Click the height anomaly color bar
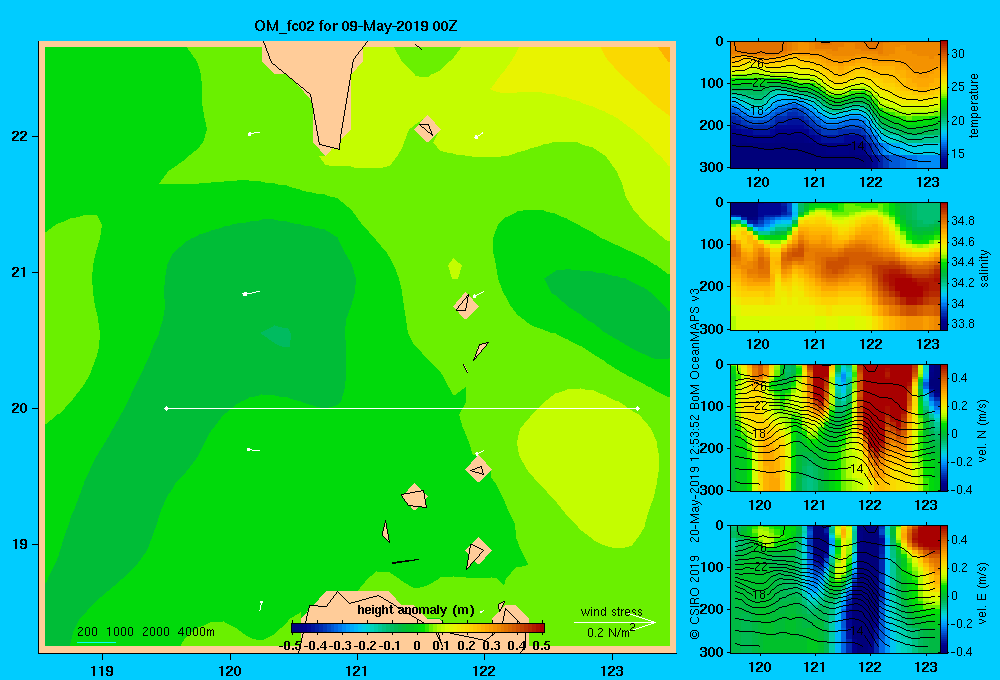 [x=418, y=628]
